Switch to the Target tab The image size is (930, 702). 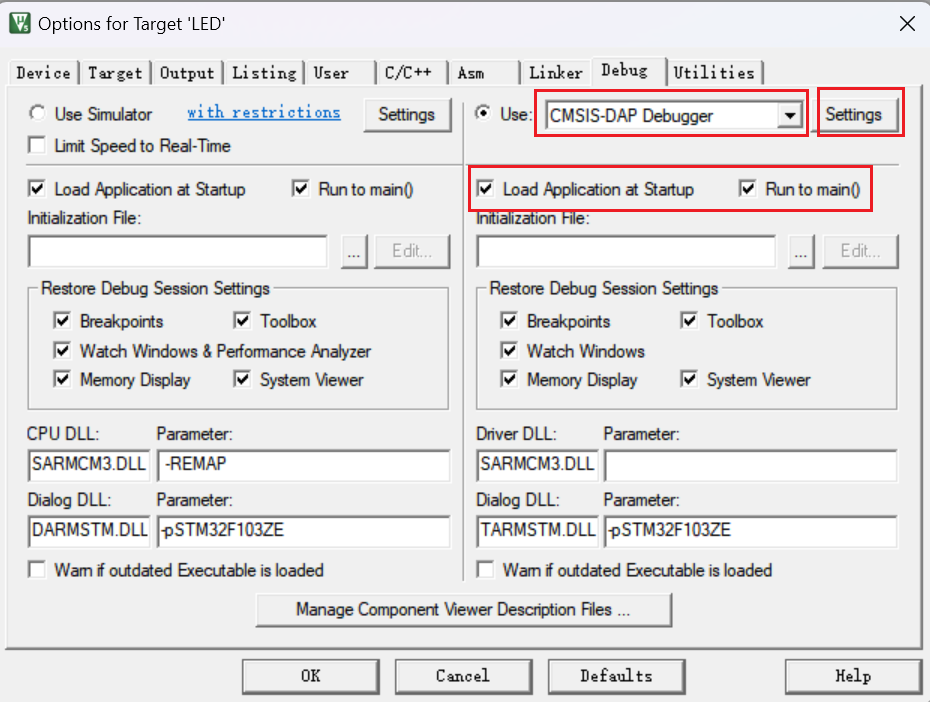pos(115,73)
